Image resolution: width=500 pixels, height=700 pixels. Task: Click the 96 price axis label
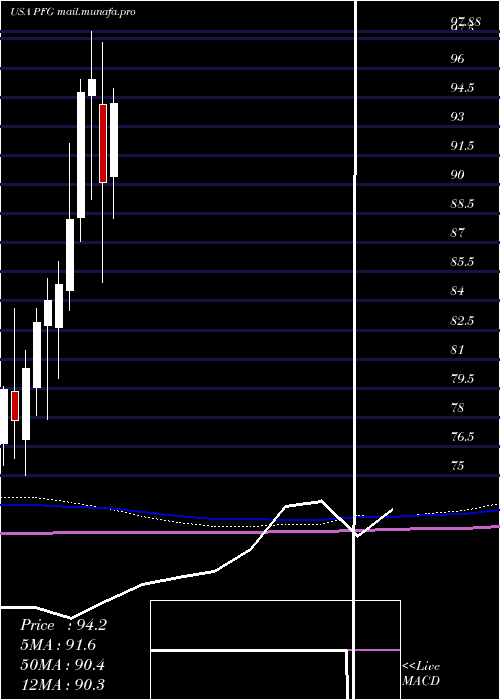458,58
